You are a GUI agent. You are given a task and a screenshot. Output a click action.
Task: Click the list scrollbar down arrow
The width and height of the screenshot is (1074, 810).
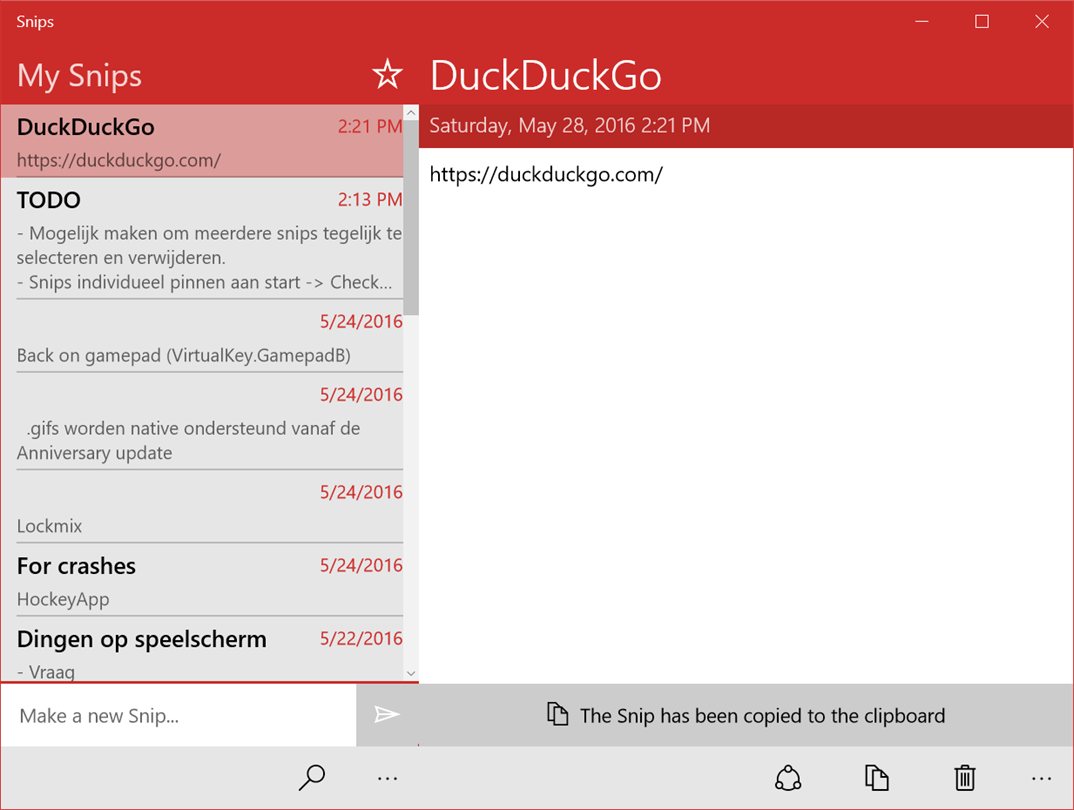pyautogui.click(x=411, y=674)
